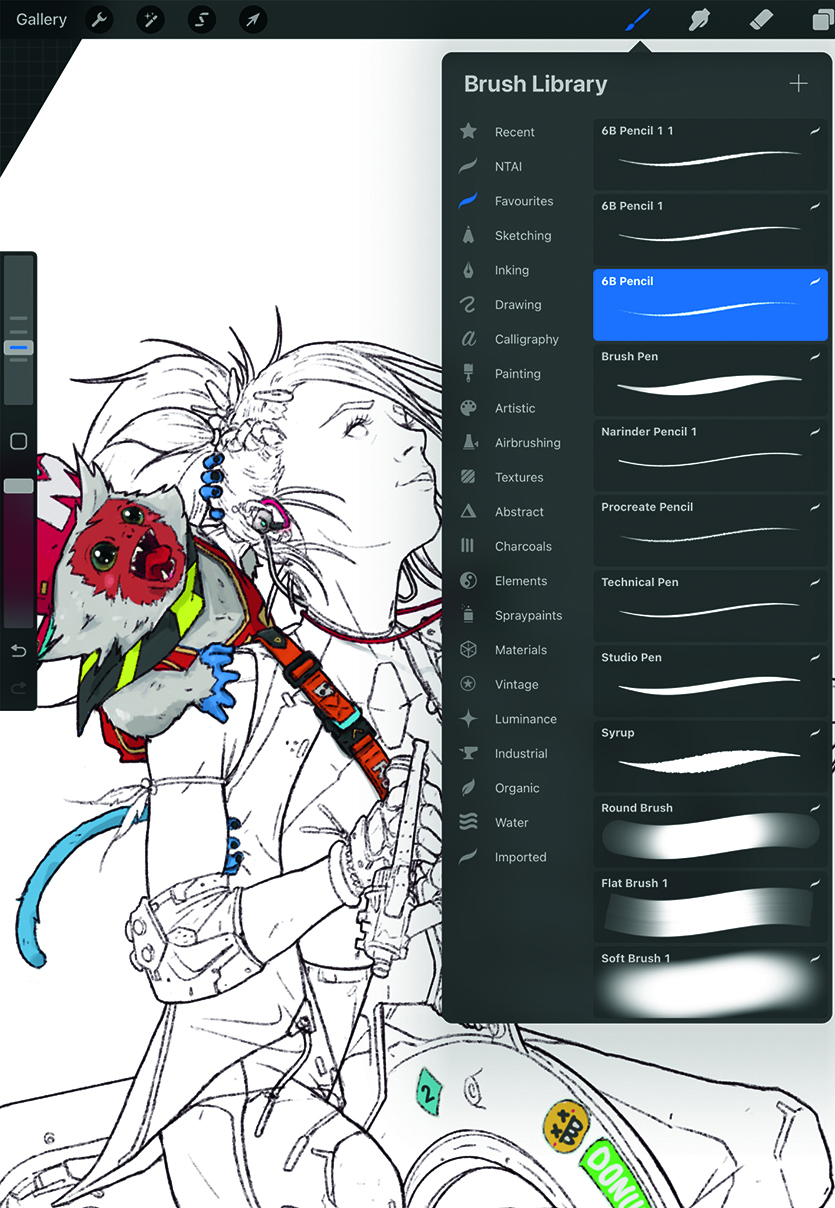Select the Technical Pen brush
The width and height of the screenshot is (835, 1208).
(x=710, y=606)
